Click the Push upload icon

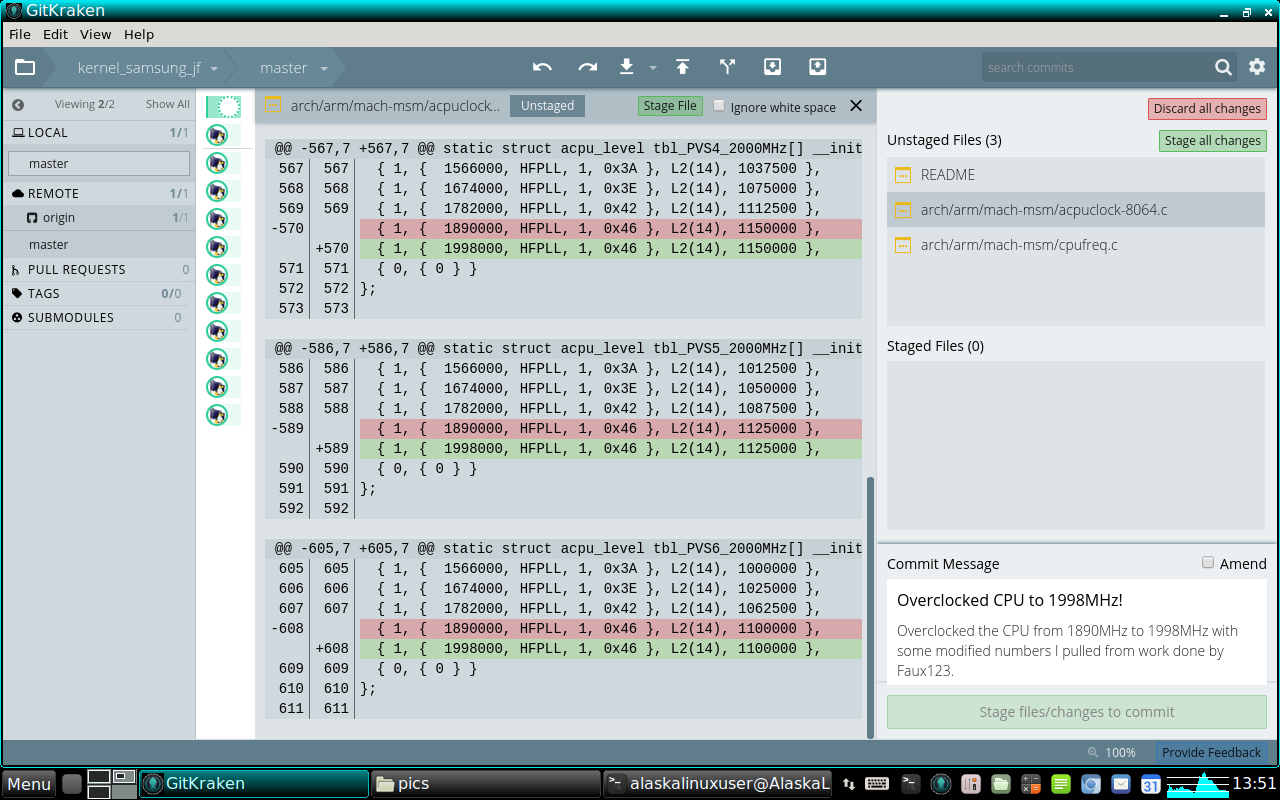pyautogui.click(x=682, y=67)
